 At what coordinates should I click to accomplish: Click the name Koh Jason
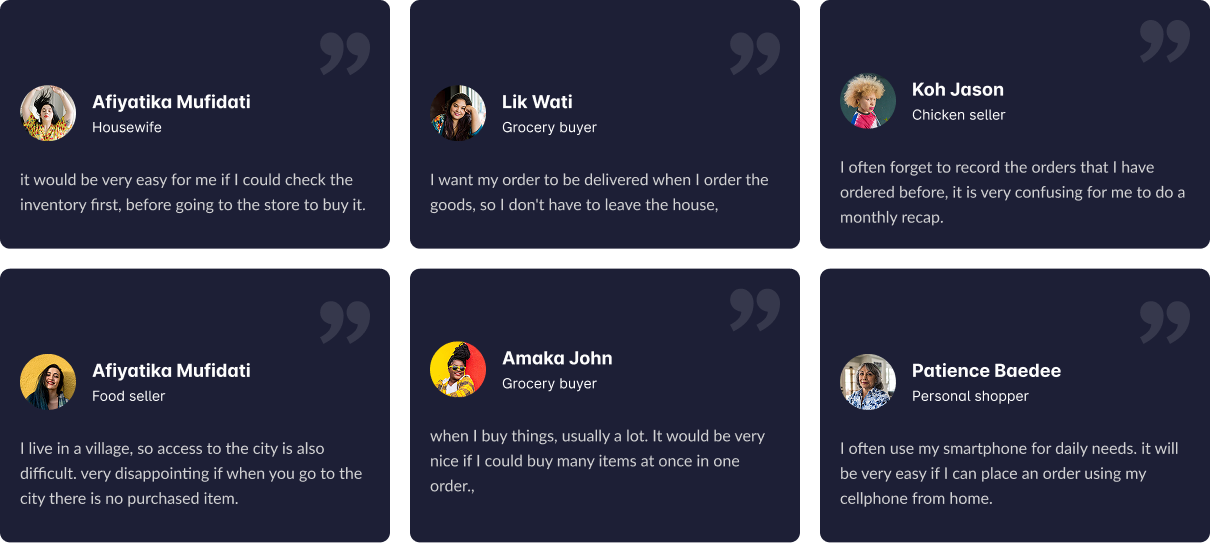(x=958, y=89)
